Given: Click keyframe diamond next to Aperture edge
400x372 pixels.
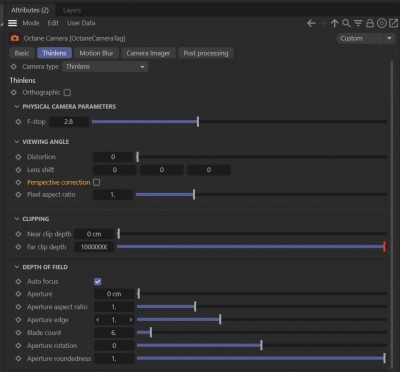Looking at the screenshot, I should click(x=18, y=320).
